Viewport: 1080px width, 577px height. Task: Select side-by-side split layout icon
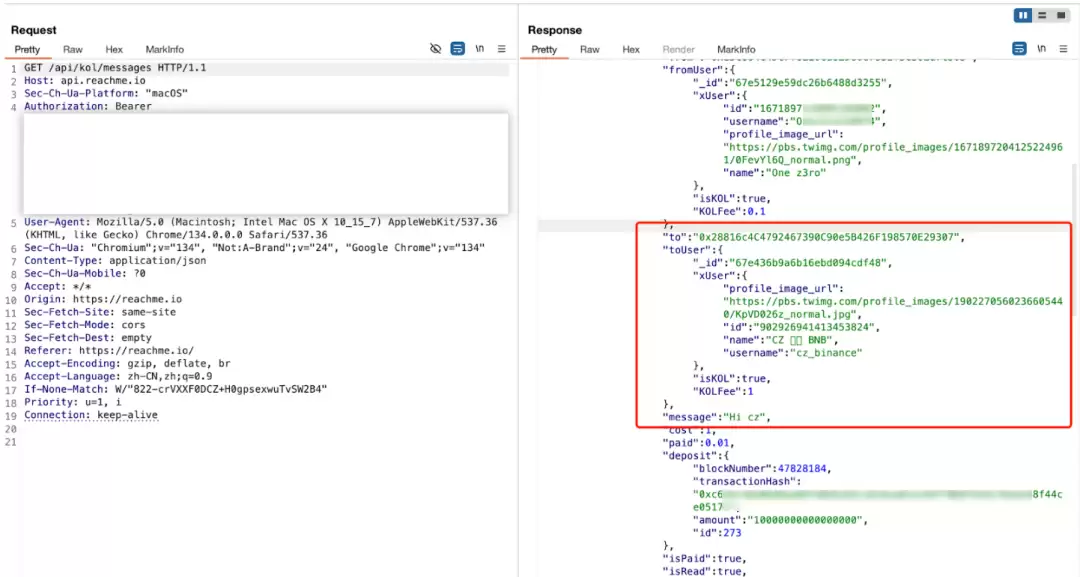pos(1023,15)
